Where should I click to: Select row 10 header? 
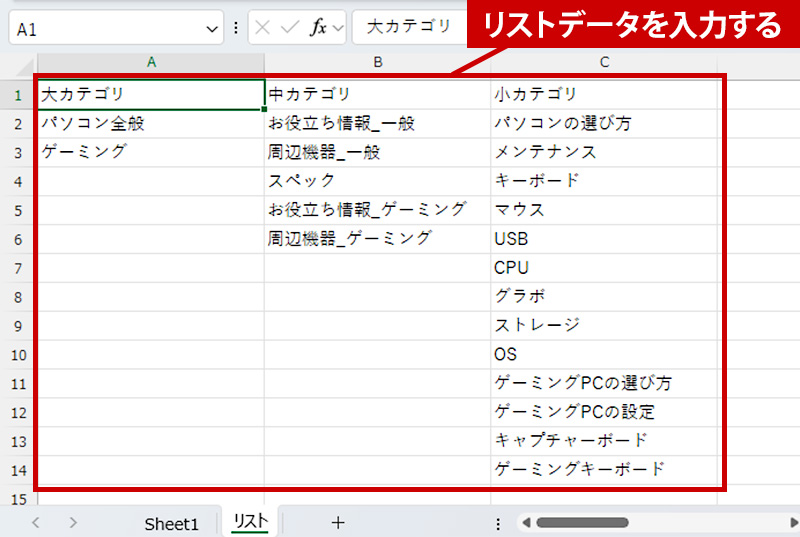click(x=18, y=354)
